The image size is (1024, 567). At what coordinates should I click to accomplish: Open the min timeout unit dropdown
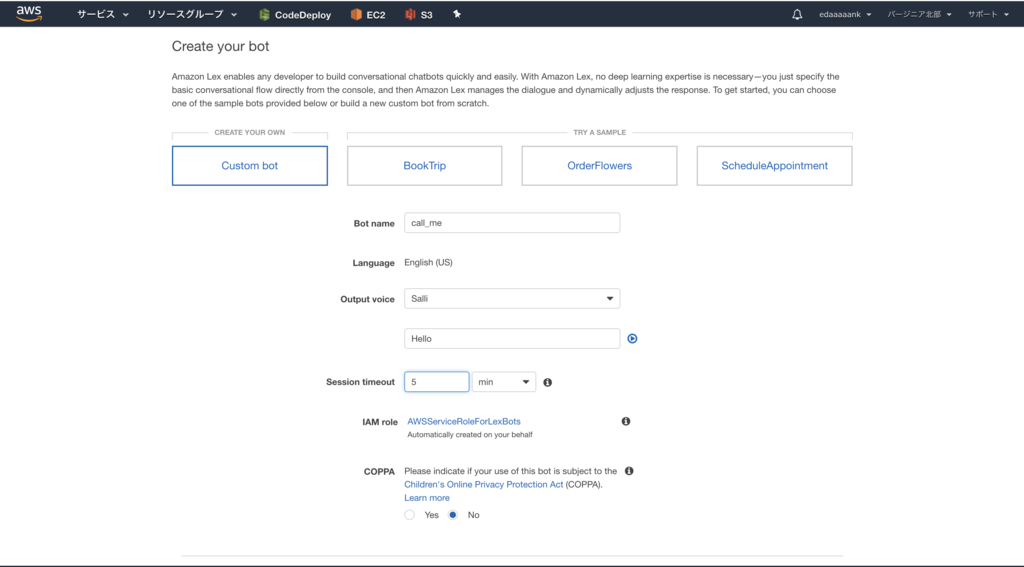504,382
